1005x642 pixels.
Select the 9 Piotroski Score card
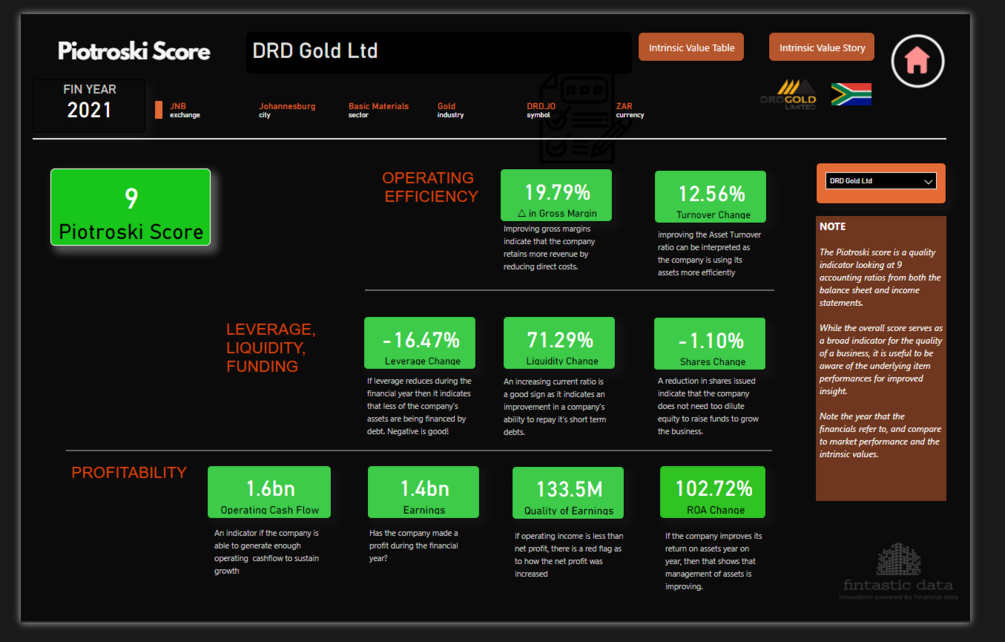[131, 207]
